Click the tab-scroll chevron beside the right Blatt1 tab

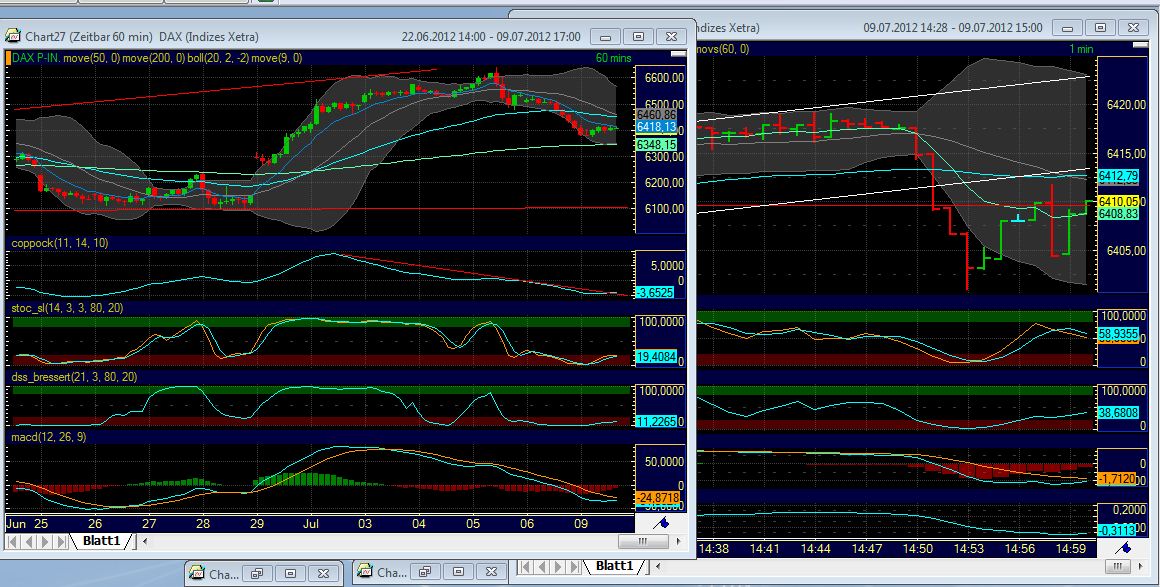[656, 567]
